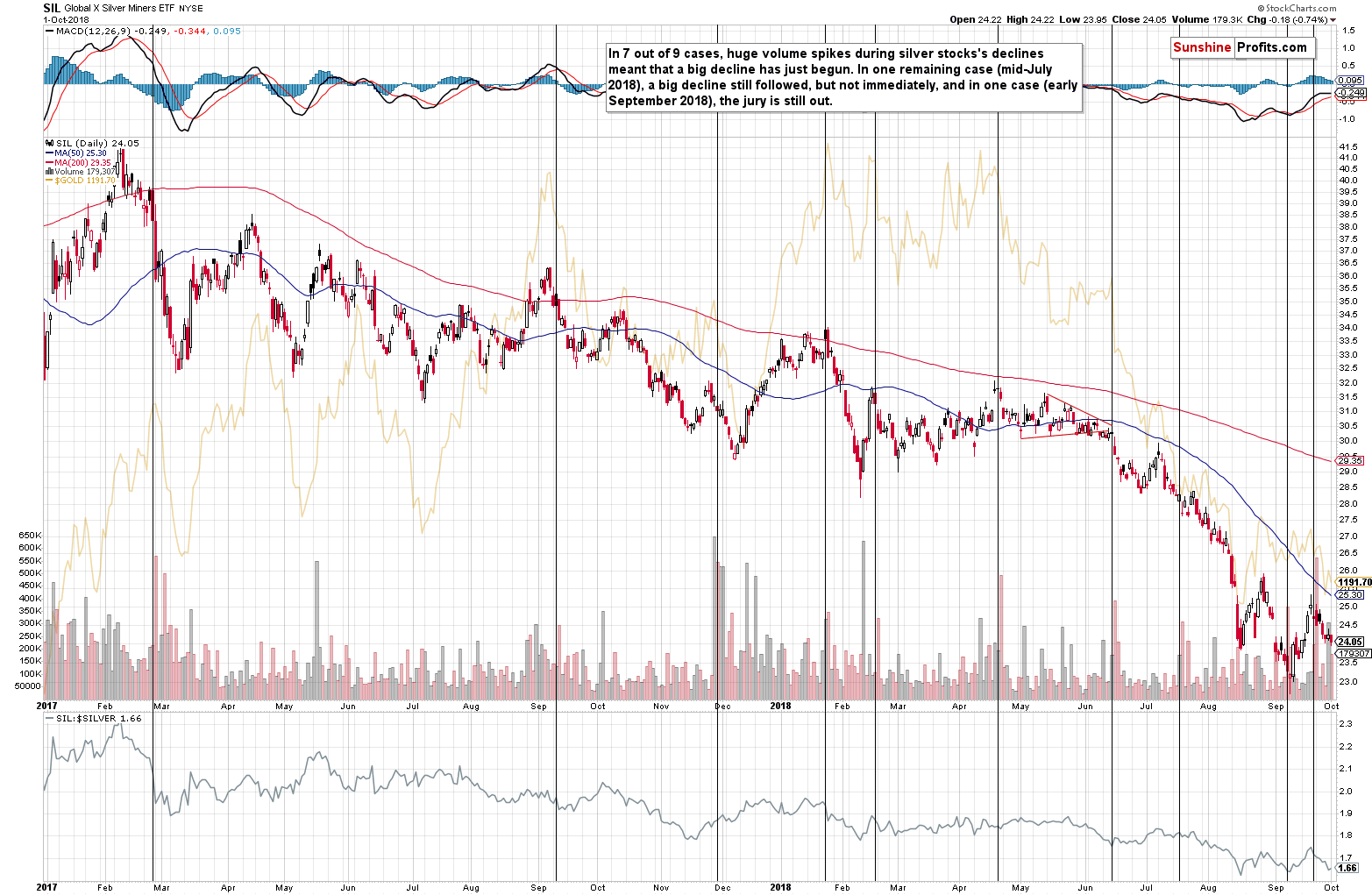Click the Nov label on price chart time axis
The width and height of the screenshot is (1372, 895).
coord(661,706)
